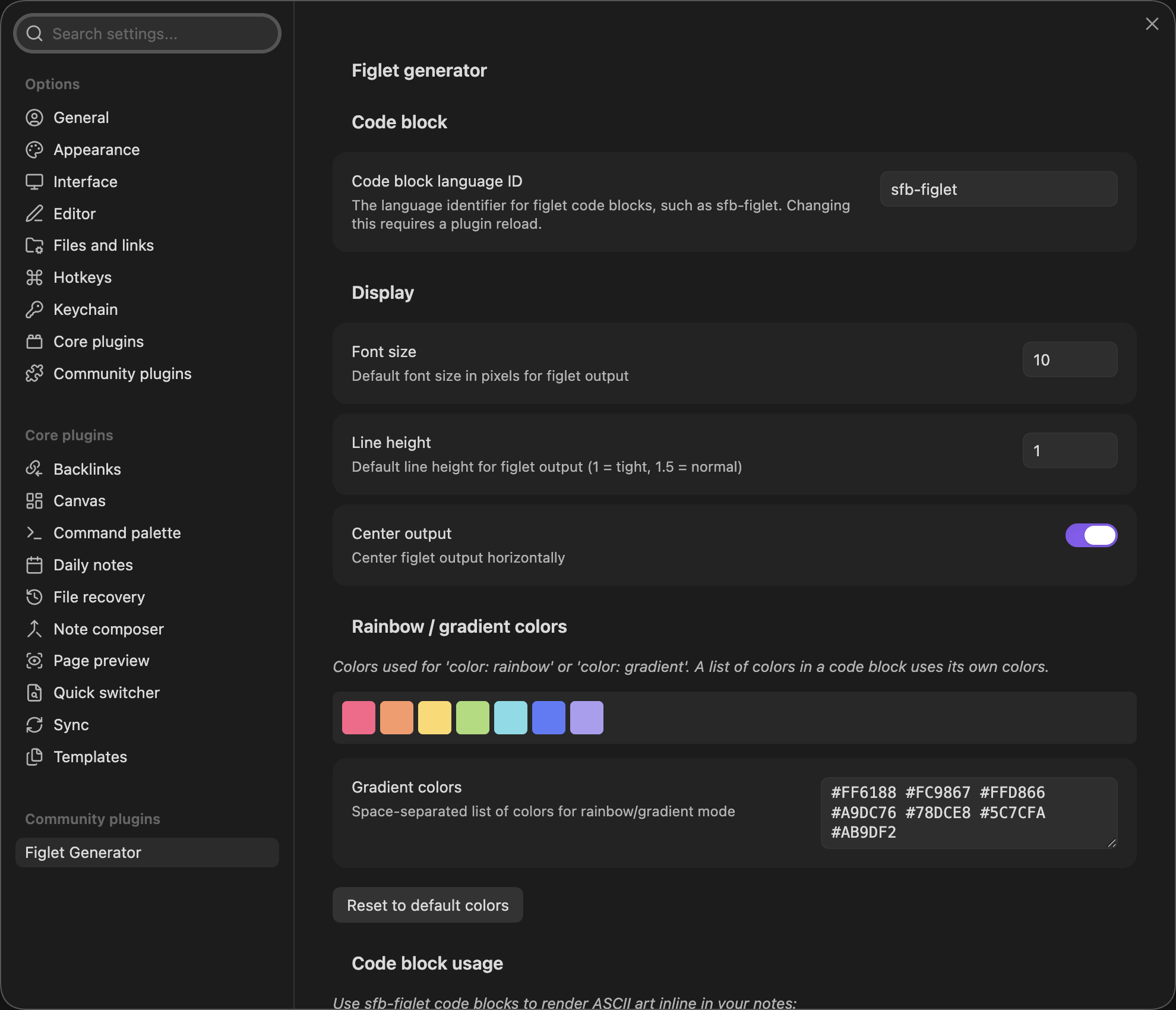
Task: Click the File recovery clock icon
Action: click(x=34, y=597)
